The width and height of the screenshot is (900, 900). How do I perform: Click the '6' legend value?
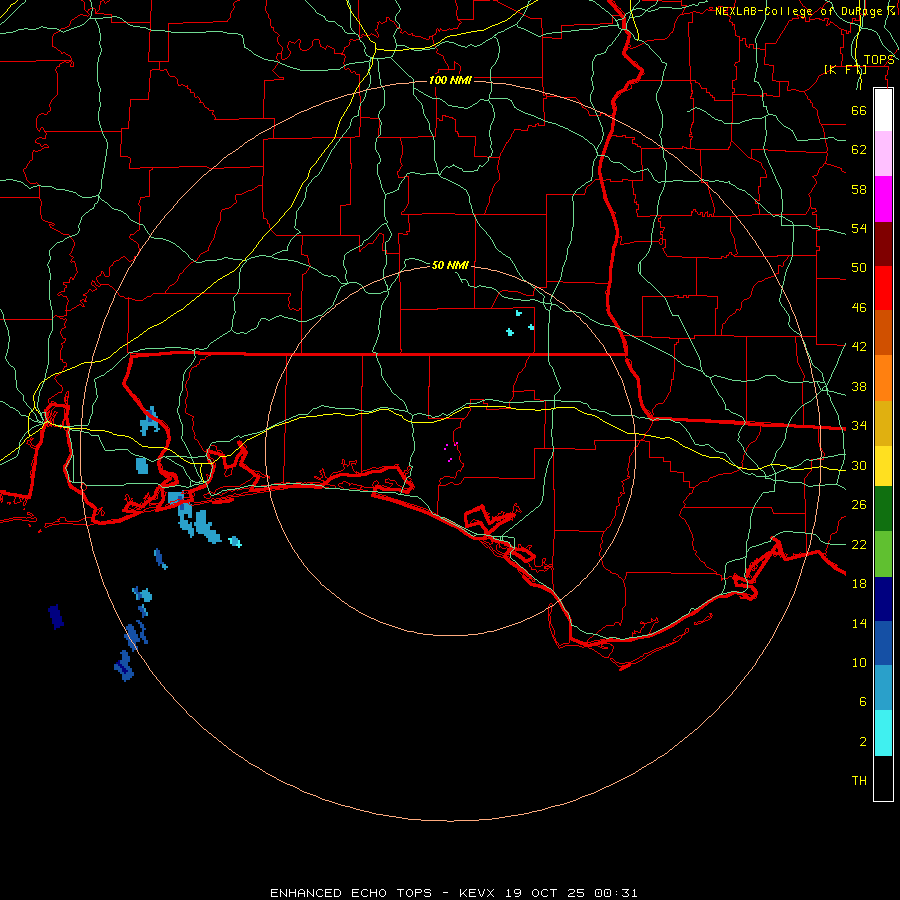pos(863,702)
